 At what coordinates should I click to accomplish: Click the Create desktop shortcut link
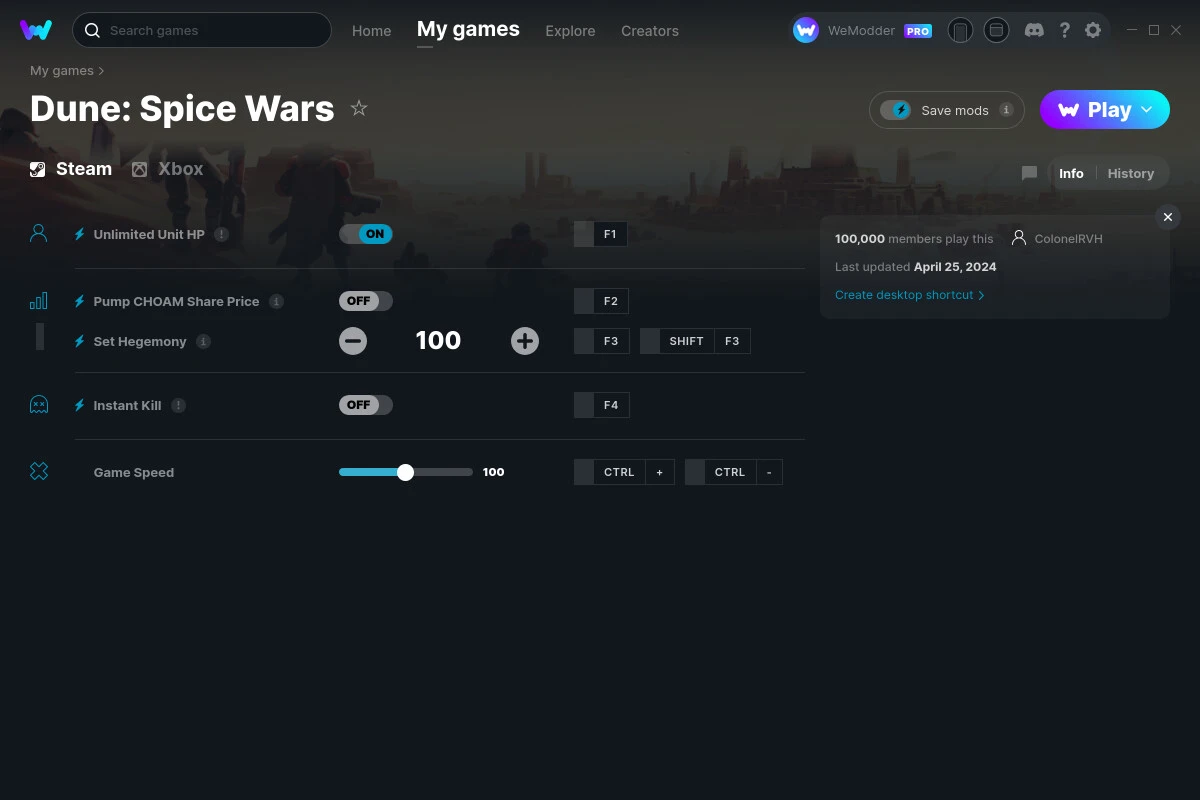(903, 295)
